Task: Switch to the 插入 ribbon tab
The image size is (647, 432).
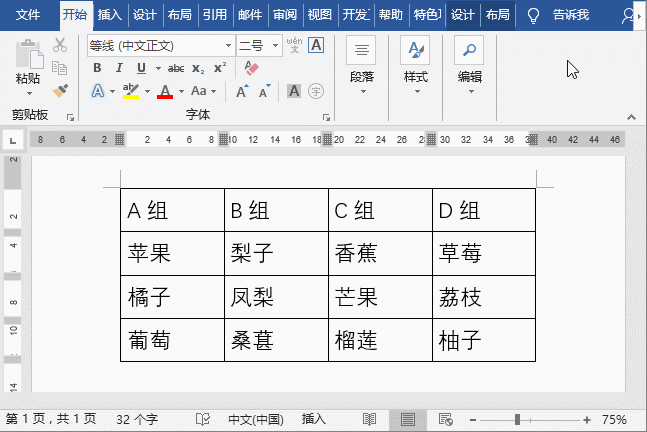Action: 109,15
